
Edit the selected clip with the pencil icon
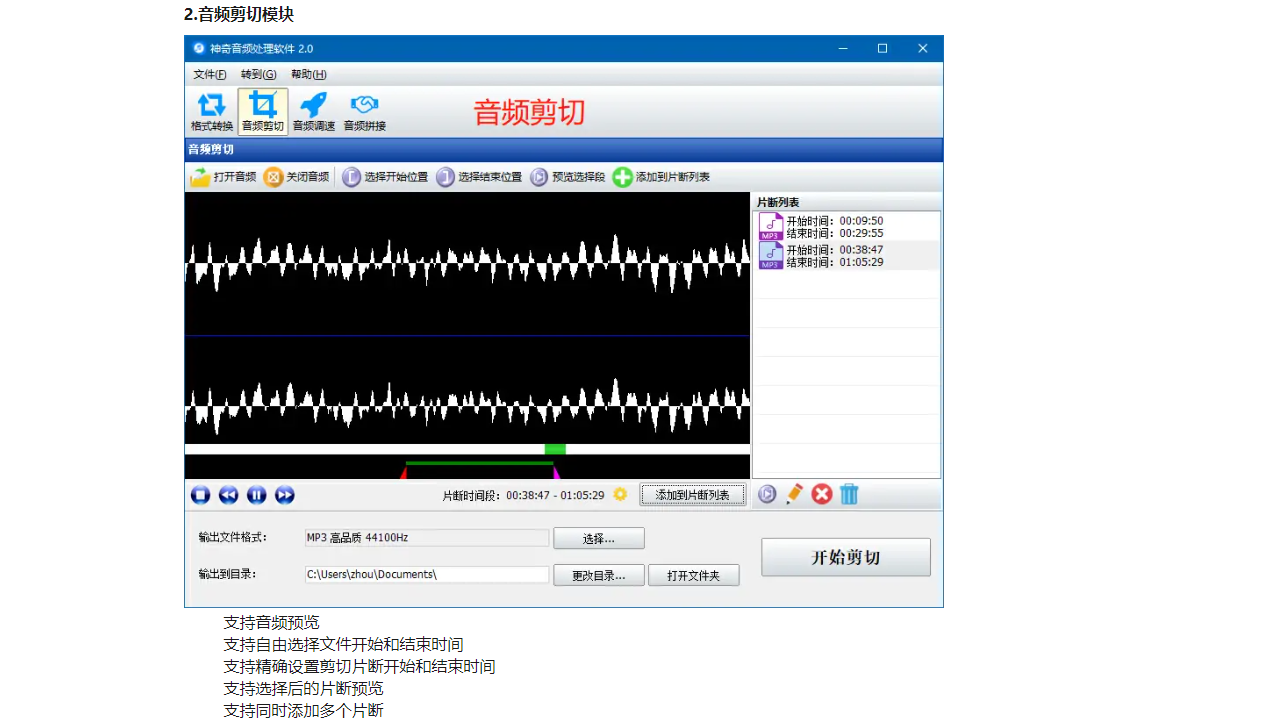[x=795, y=494]
